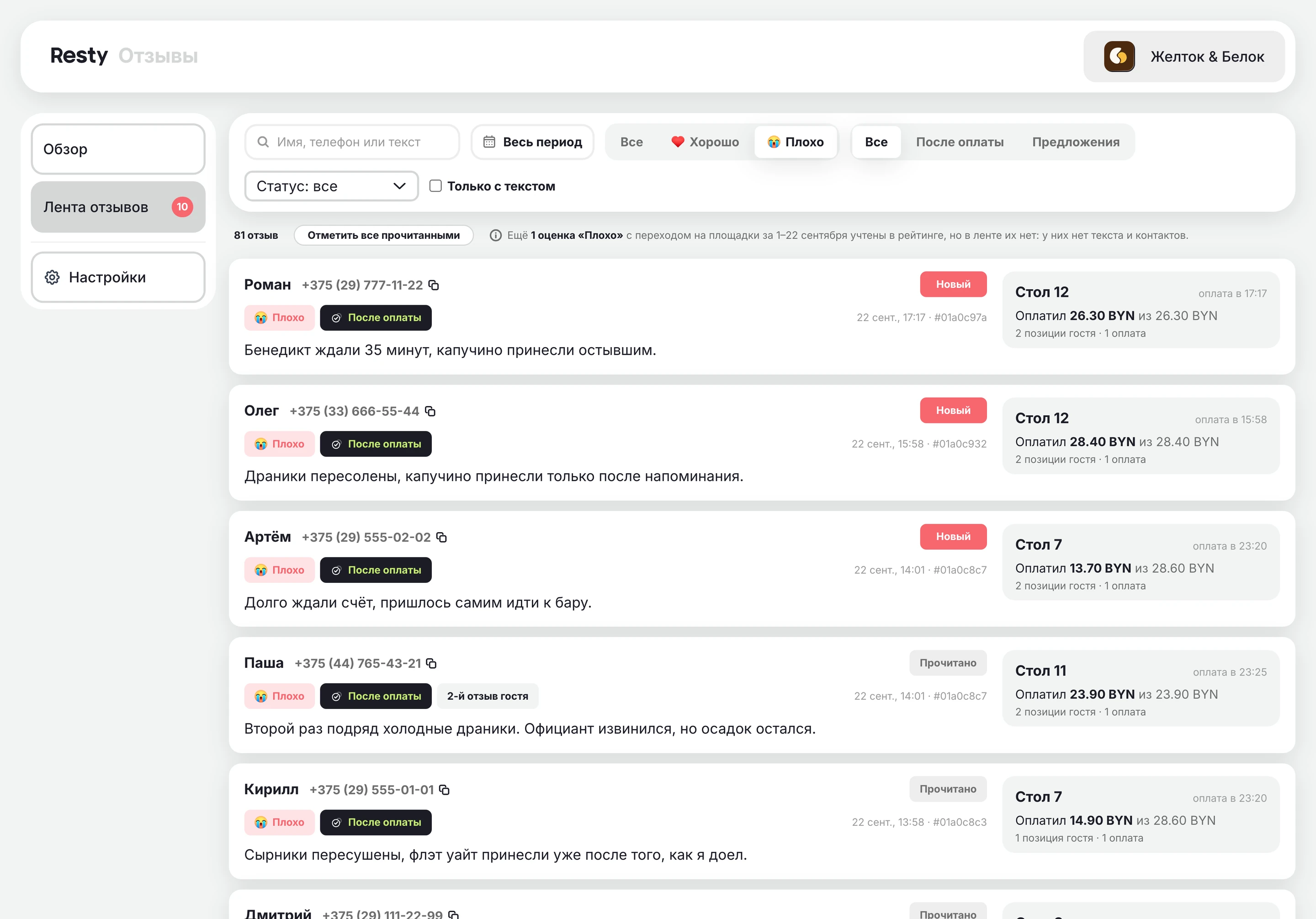The width and height of the screenshot is (1316, 919).
Task: Focus the name, phone or text search field
Action: [352, 142]
